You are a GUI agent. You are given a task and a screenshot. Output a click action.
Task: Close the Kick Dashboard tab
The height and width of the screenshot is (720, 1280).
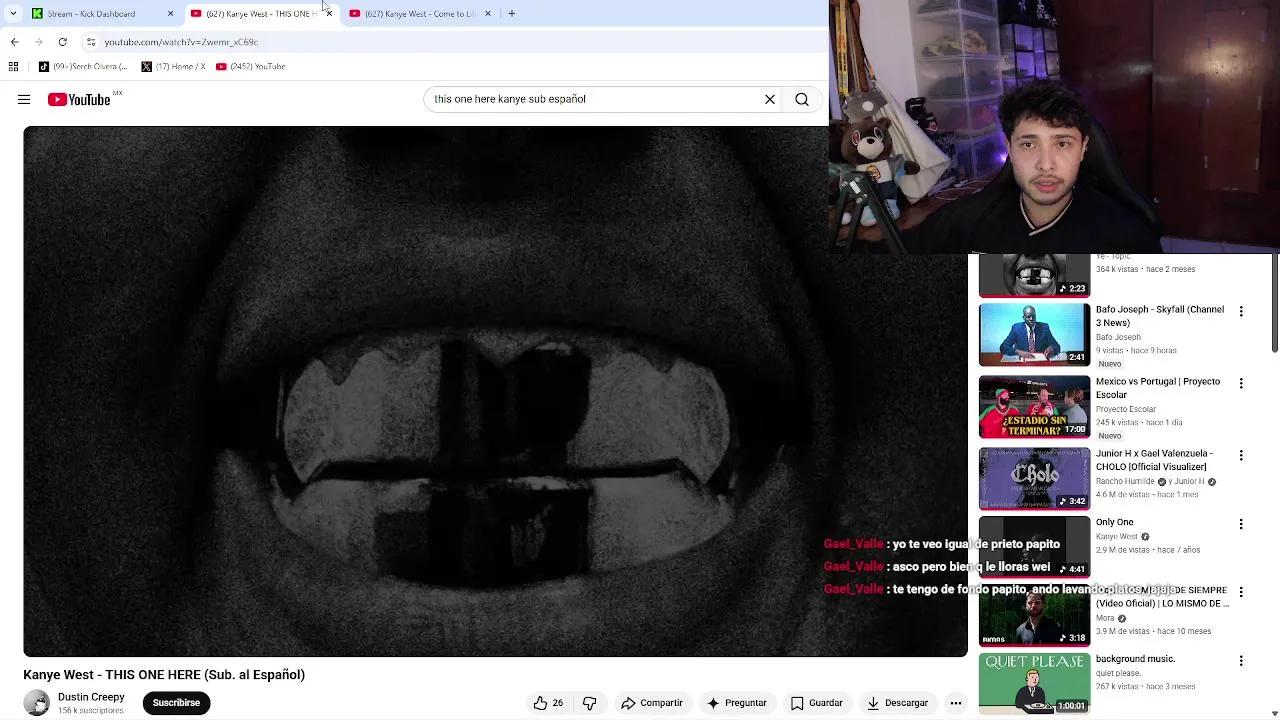tap(170, 14)
